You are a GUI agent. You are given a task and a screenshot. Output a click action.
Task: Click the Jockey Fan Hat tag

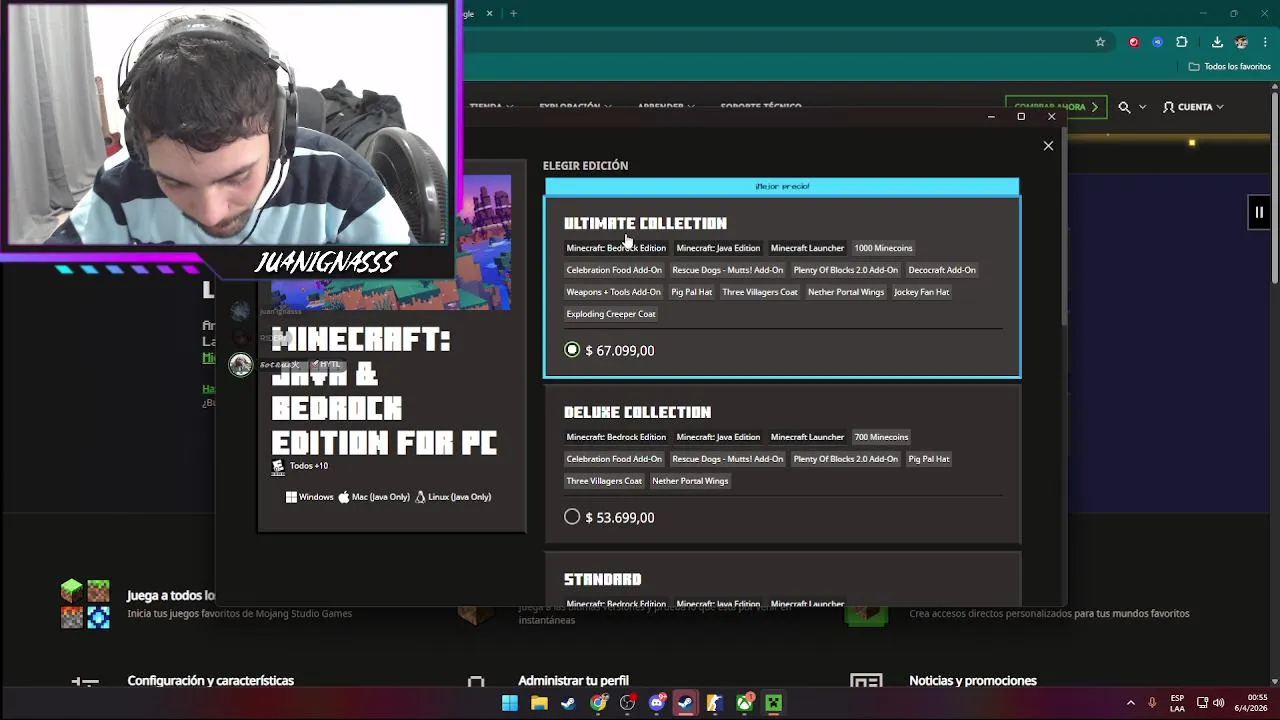tap(921, 292)
